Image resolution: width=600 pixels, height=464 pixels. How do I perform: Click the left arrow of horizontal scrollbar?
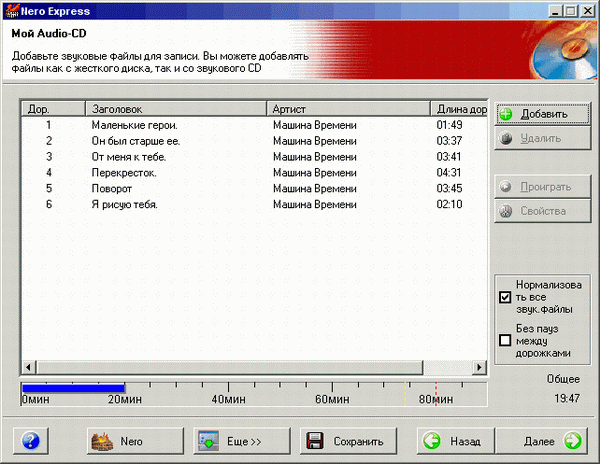29,368
